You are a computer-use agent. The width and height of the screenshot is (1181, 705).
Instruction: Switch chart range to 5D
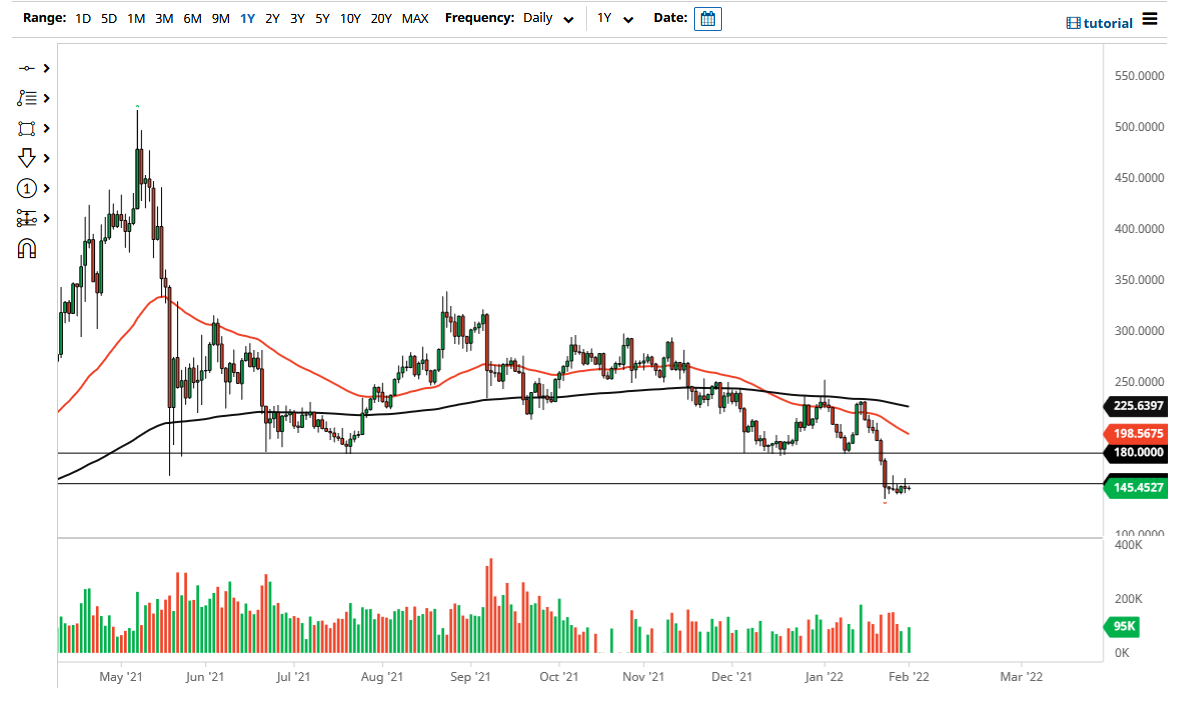pyautogui.click(x=109, y=18)
